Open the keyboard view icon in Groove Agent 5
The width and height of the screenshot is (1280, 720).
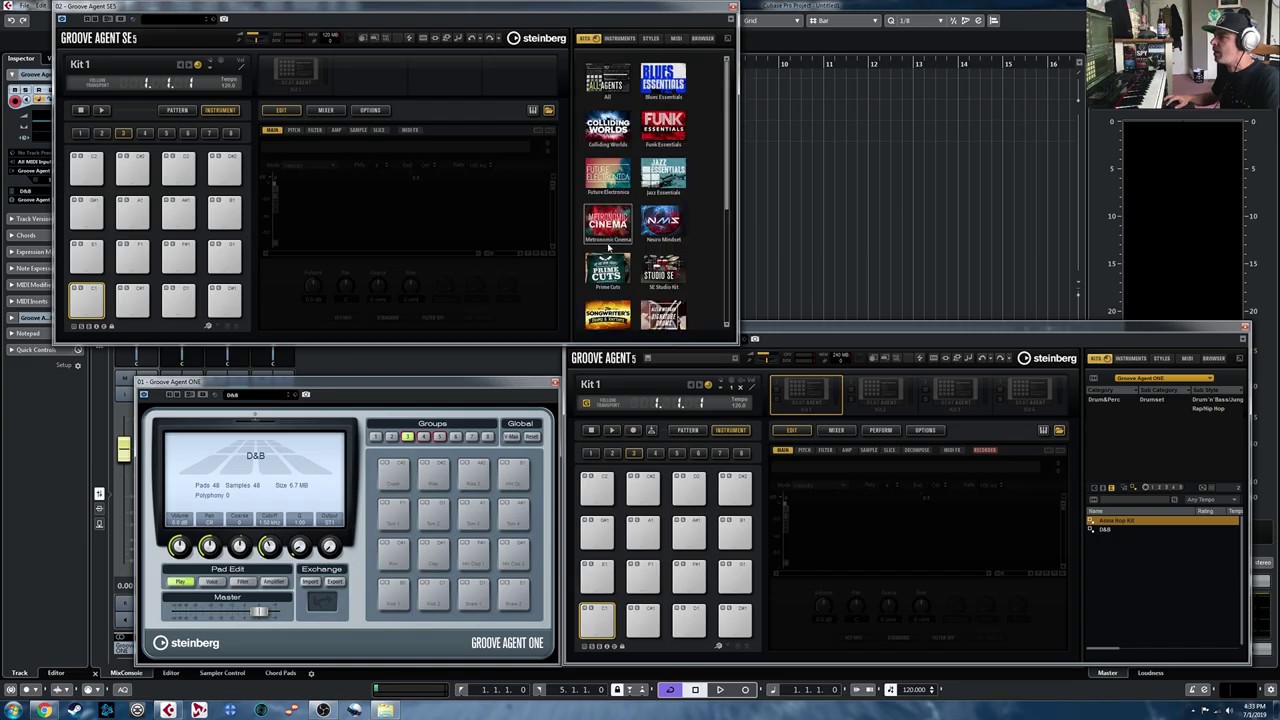1043,430
